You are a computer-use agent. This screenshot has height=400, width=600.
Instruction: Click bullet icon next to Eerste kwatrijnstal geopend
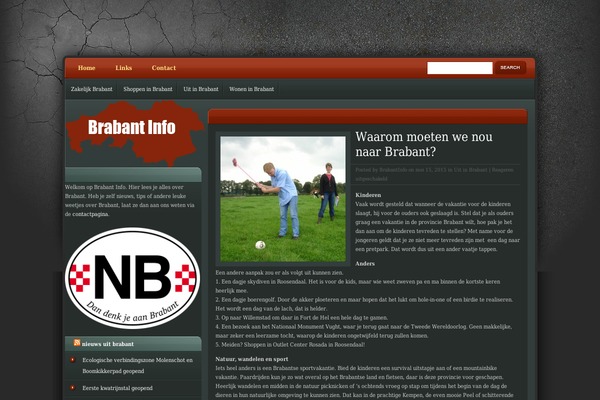72,388
